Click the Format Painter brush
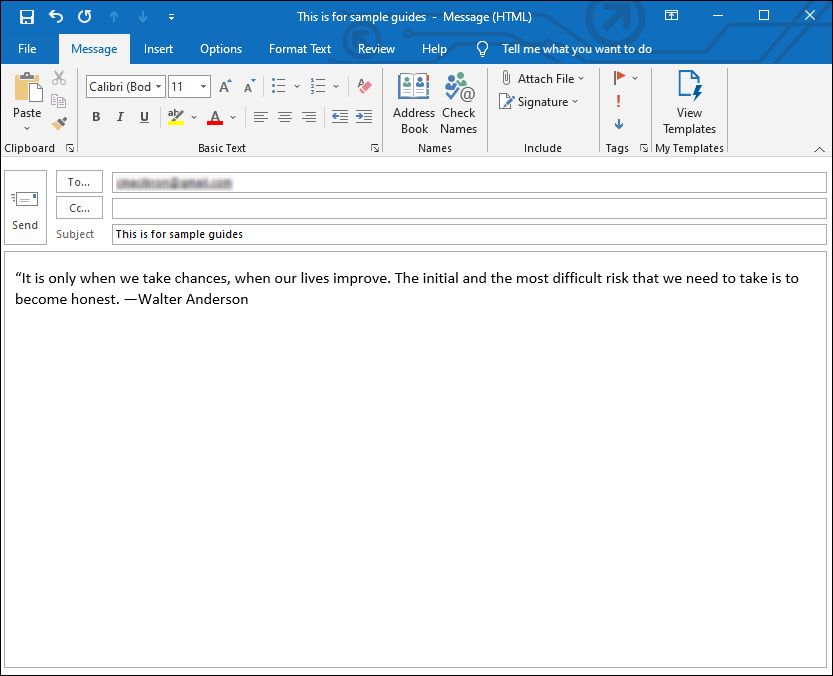This screenshot has width=833, height=676. (x=59, y=124)
